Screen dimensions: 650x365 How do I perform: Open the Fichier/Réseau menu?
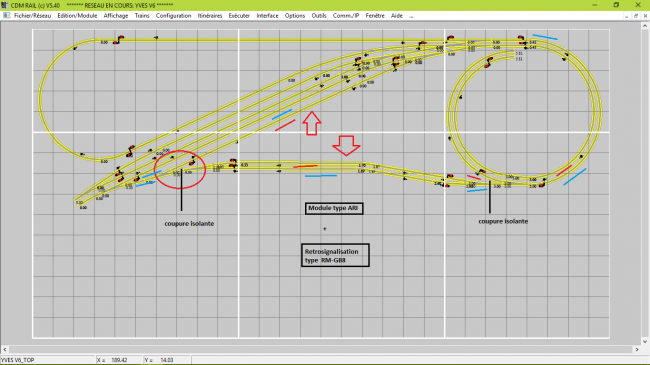point(32,16)
